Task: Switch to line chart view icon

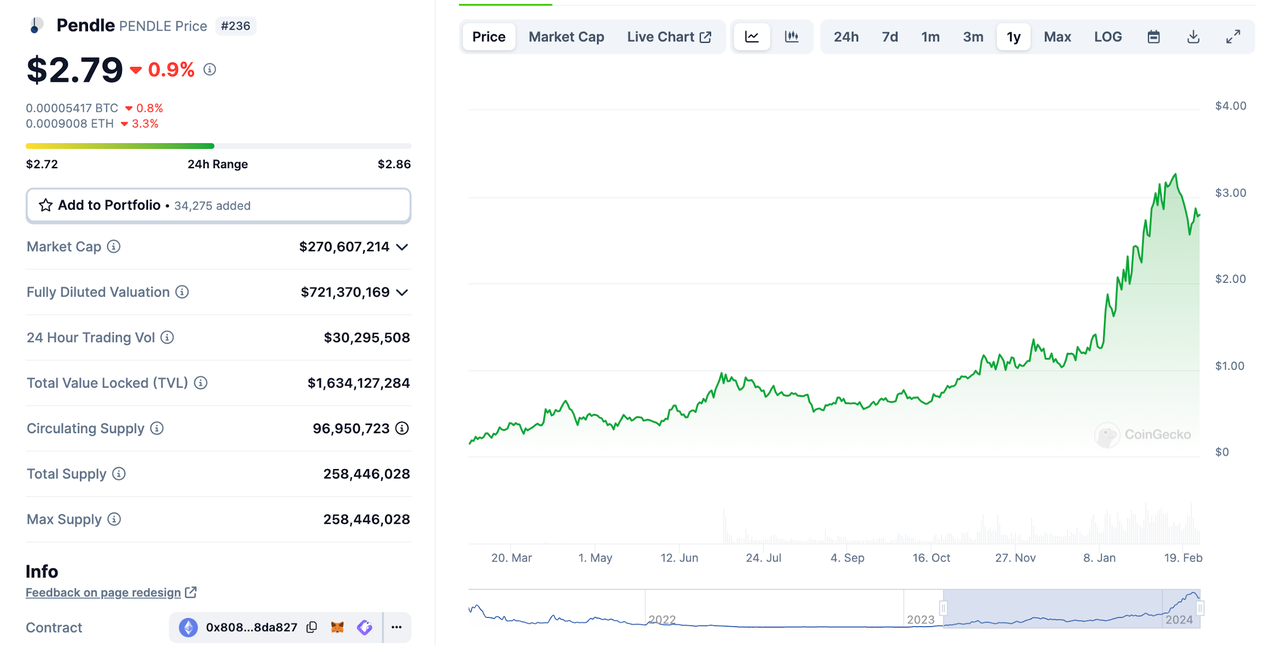Action: [752, 37]
